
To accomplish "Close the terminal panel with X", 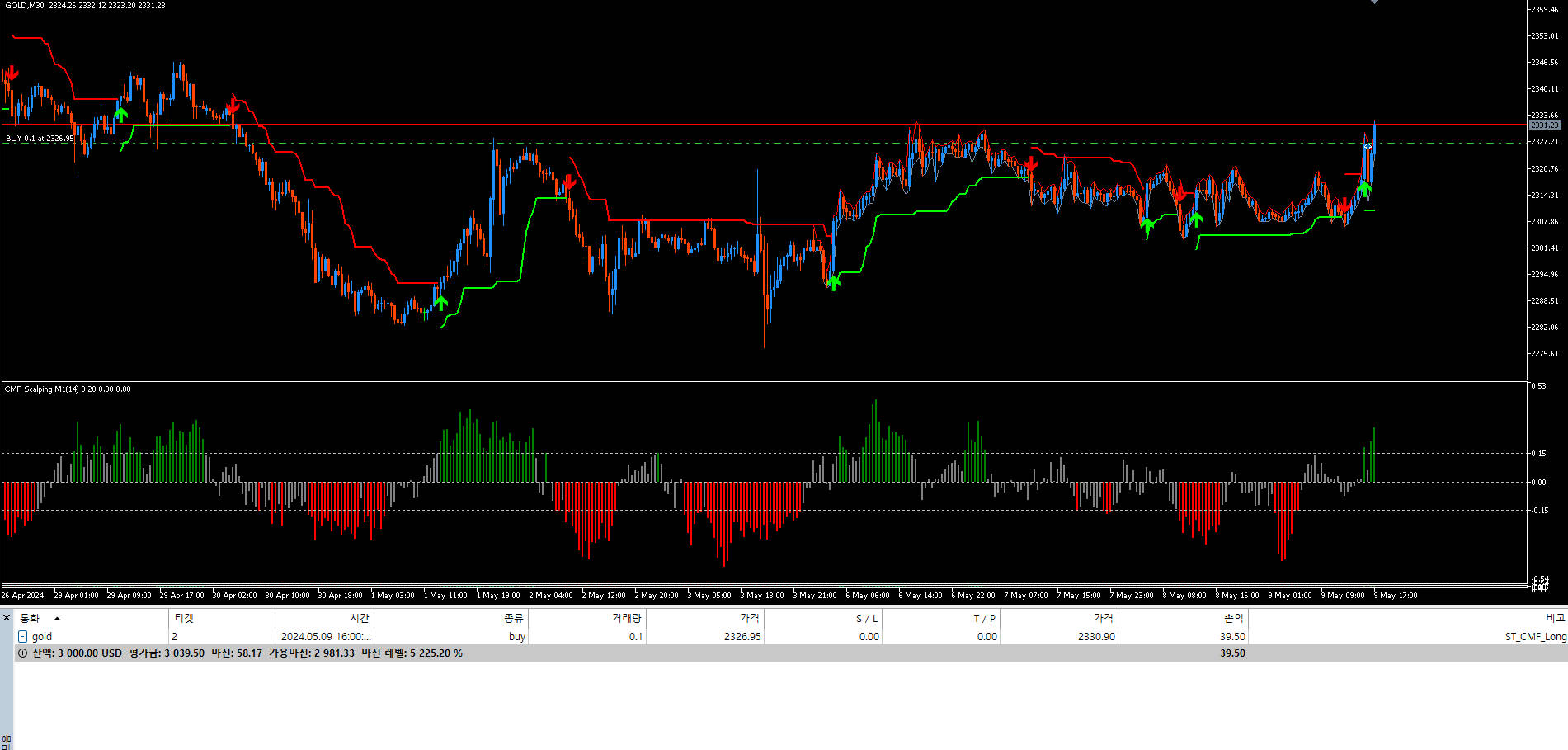I will click(x=7, y=618).
